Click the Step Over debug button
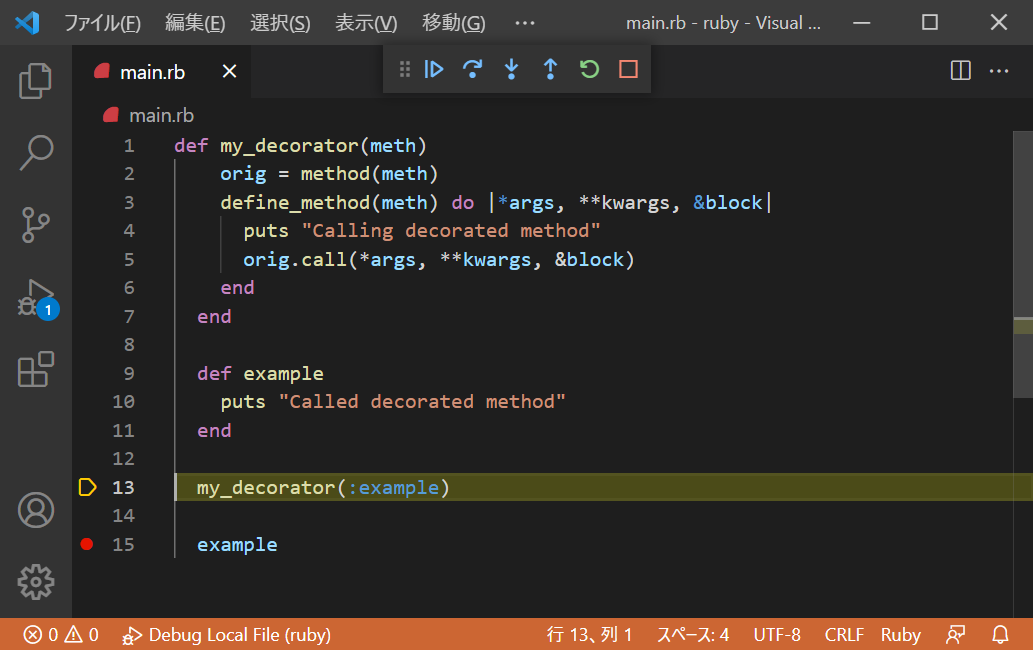Screen dimensions: 1033x650 pyautogui.click(x=472, y=69)
